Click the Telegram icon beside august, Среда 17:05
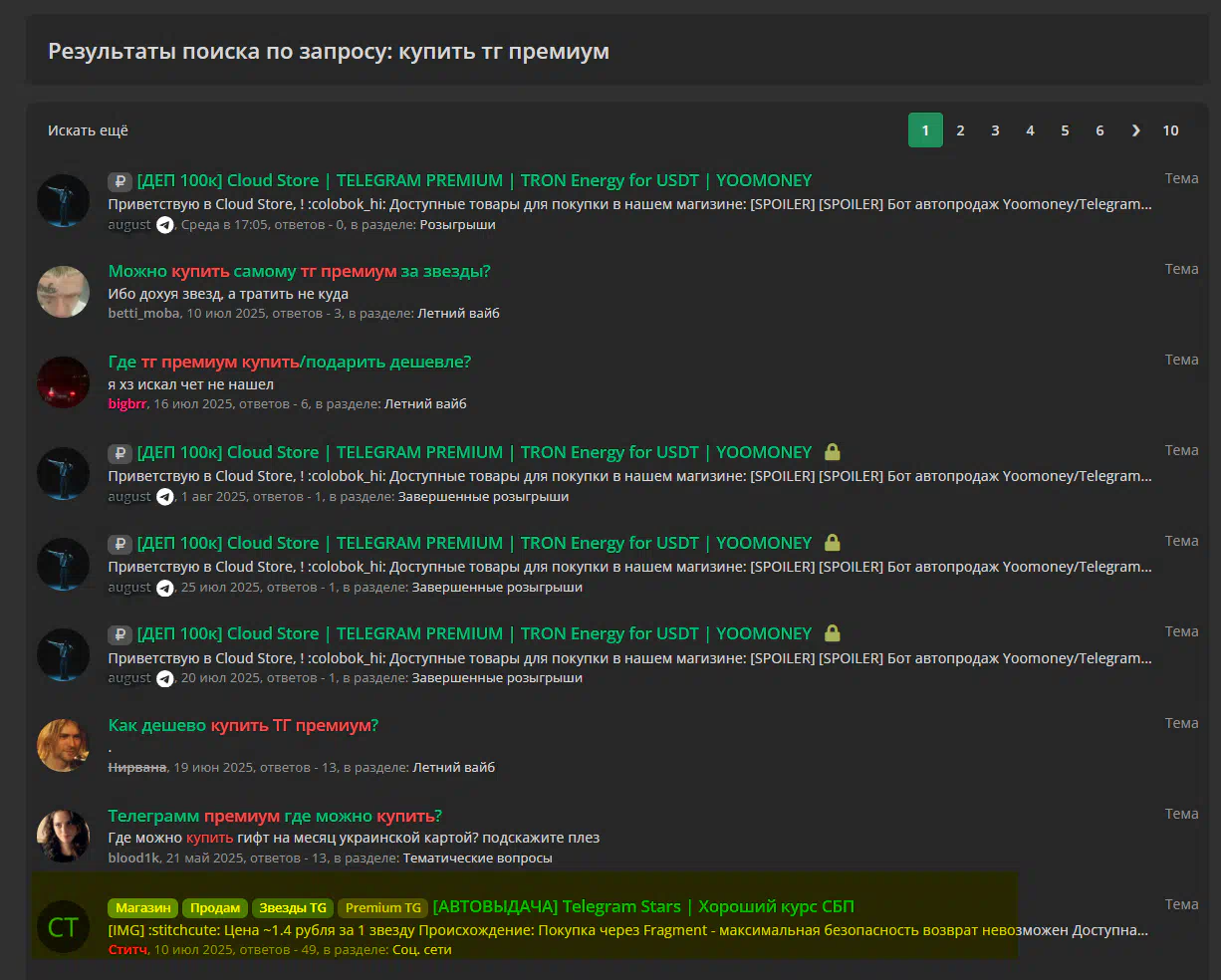The image size is (1221, 980). pos(165,225)
